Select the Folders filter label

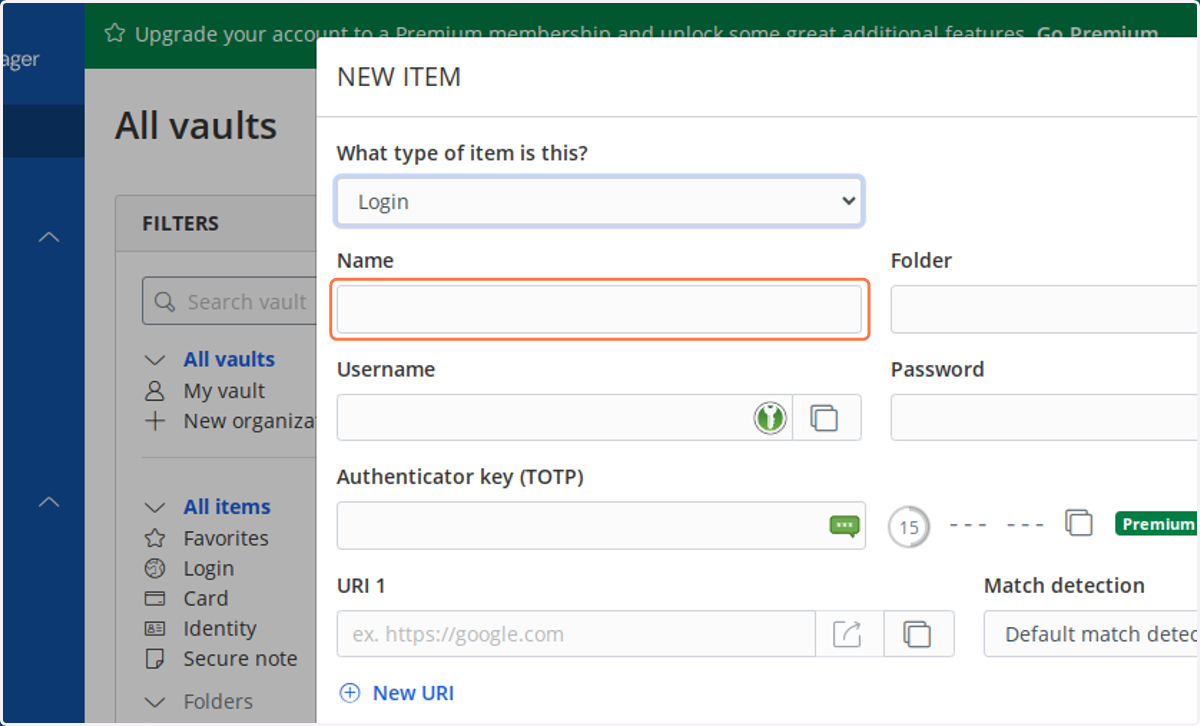(218, 702)
